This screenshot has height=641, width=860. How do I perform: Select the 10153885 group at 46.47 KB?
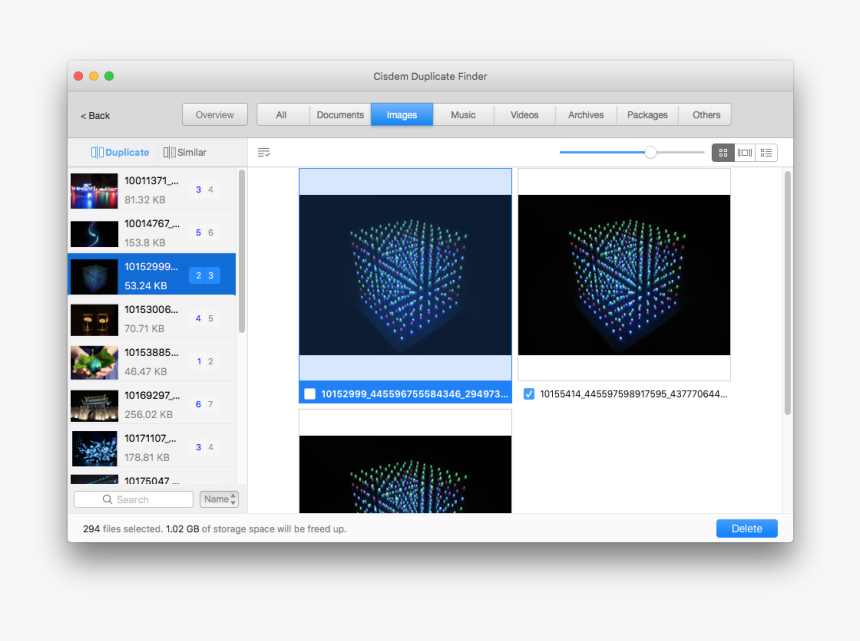pyautogui.click(x=152, y=361)
